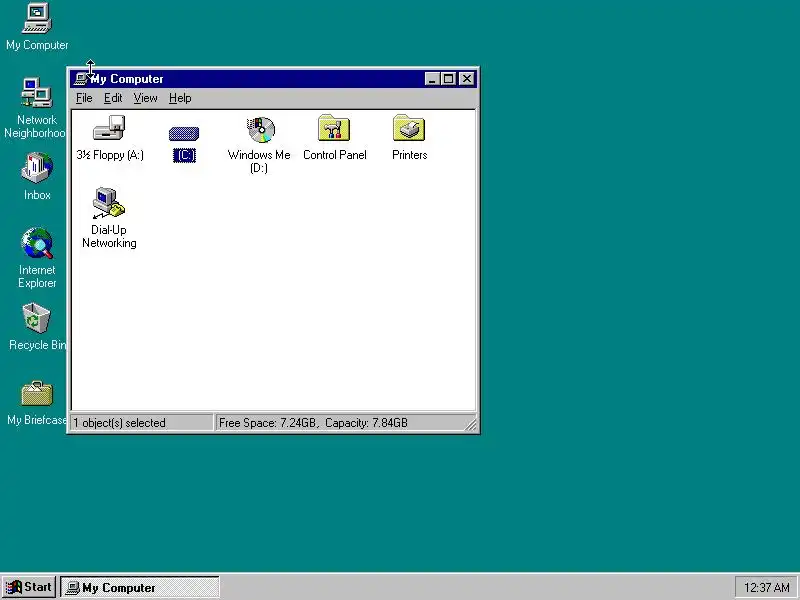Click the "1 object(s) selected" status text
The width and height of the screenshot is (800, 600).
(119, 423)
